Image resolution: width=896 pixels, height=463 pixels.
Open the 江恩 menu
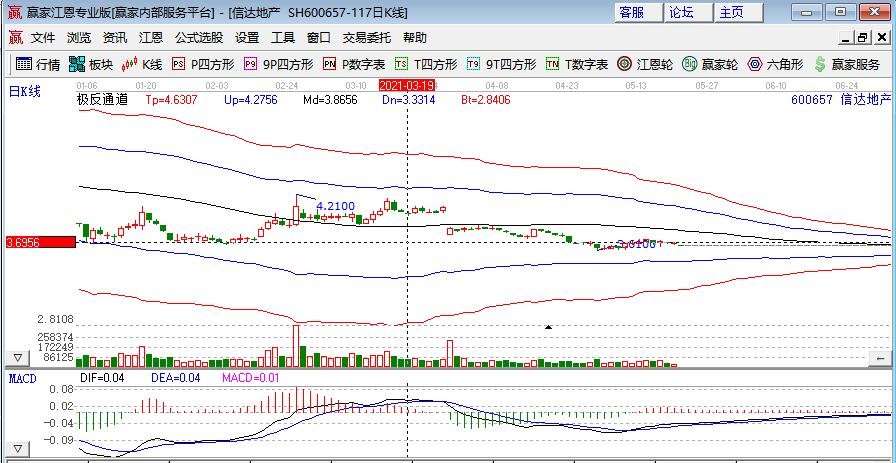pos(151,38)
